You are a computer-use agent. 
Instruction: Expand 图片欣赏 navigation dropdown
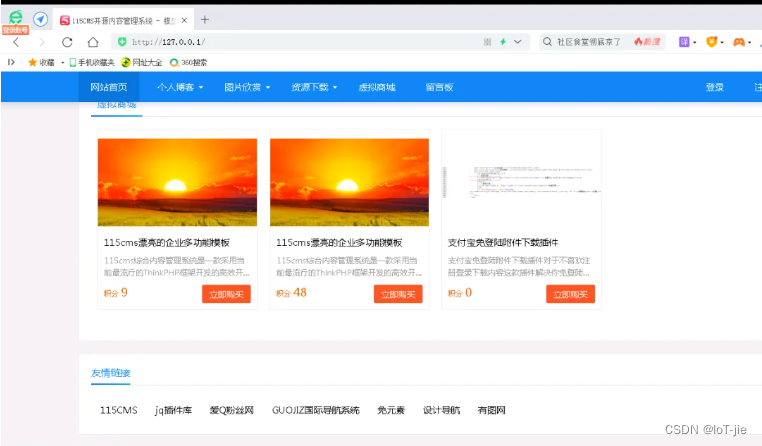click(247, 87)
